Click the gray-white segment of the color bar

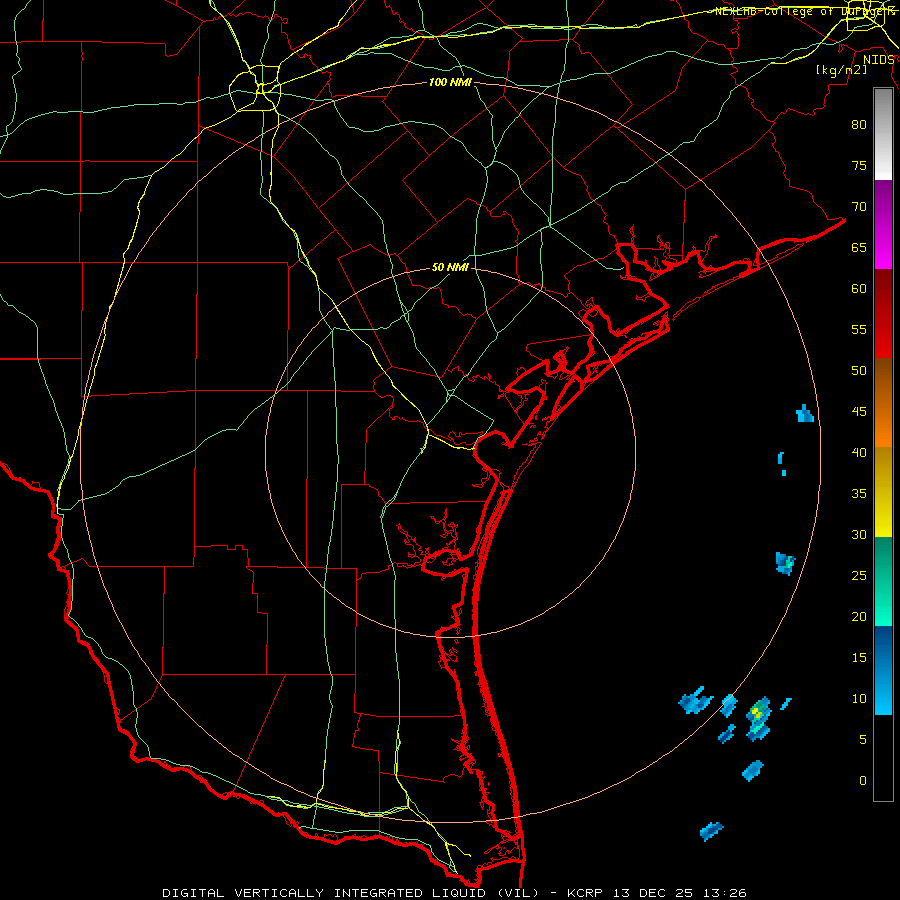coord(883,134)
